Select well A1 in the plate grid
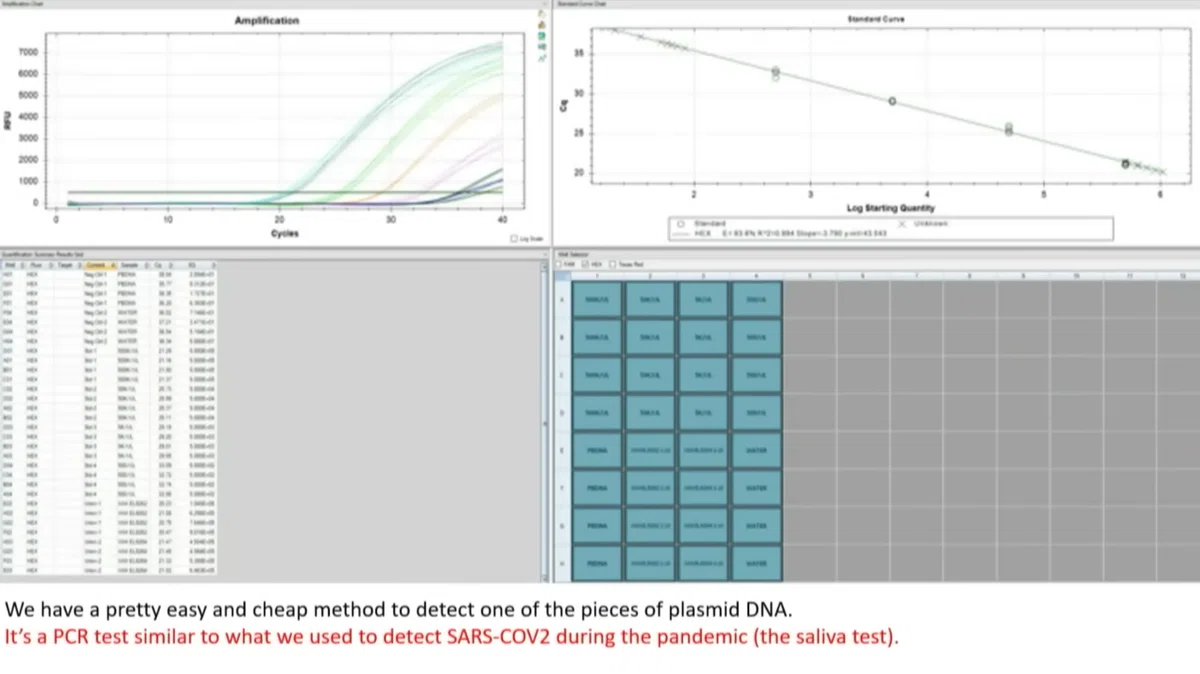Image resolution: width=1200 pixels, height=674 pixels. point(597,300)
